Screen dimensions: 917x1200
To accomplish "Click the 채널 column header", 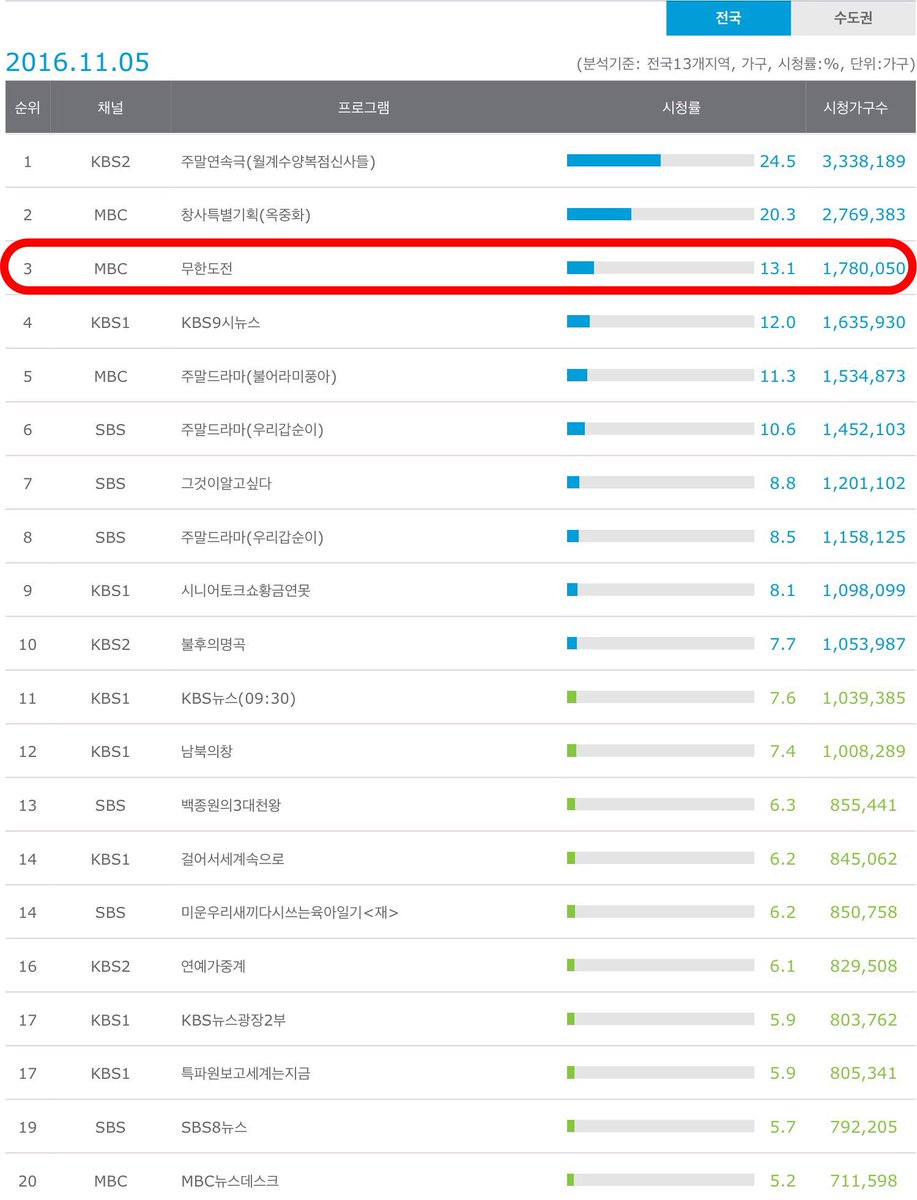I will (x=110, y=108).
